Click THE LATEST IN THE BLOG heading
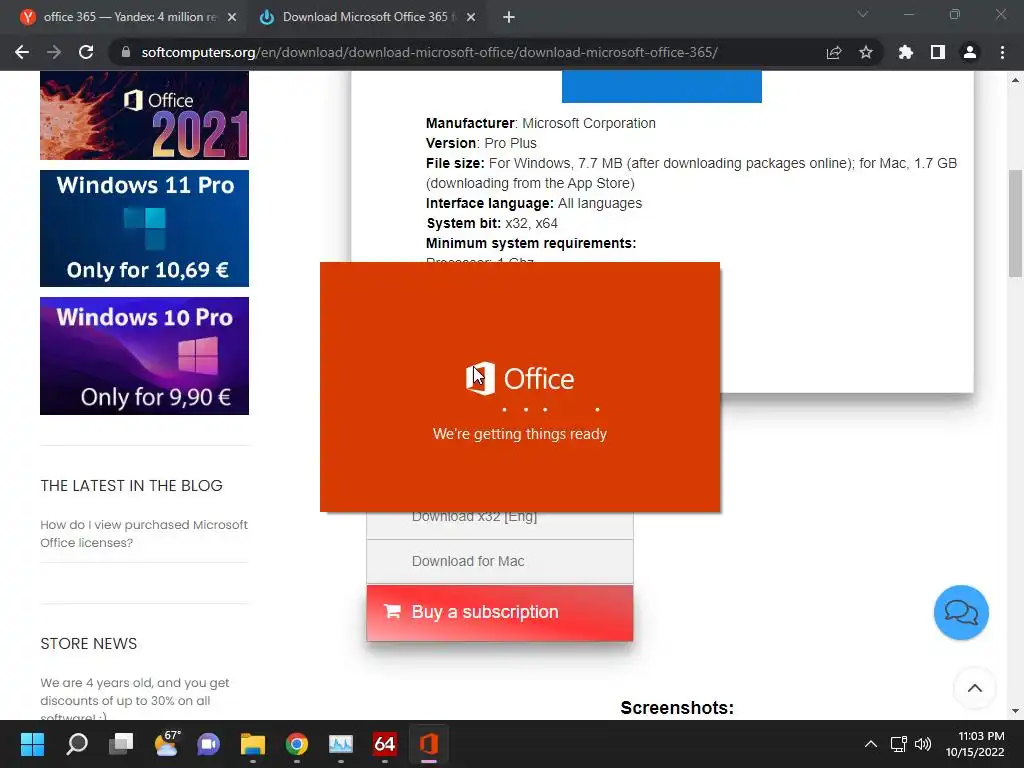Image resolution: width=1024 pixels, height=768 pixels. 131,486
